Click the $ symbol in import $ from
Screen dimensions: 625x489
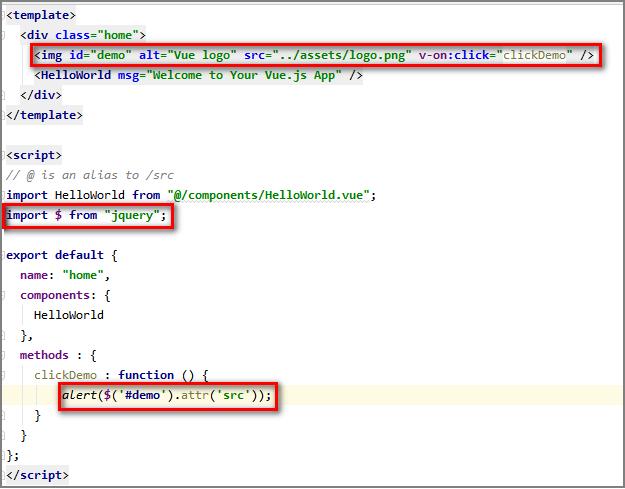(x=58, y=215)
